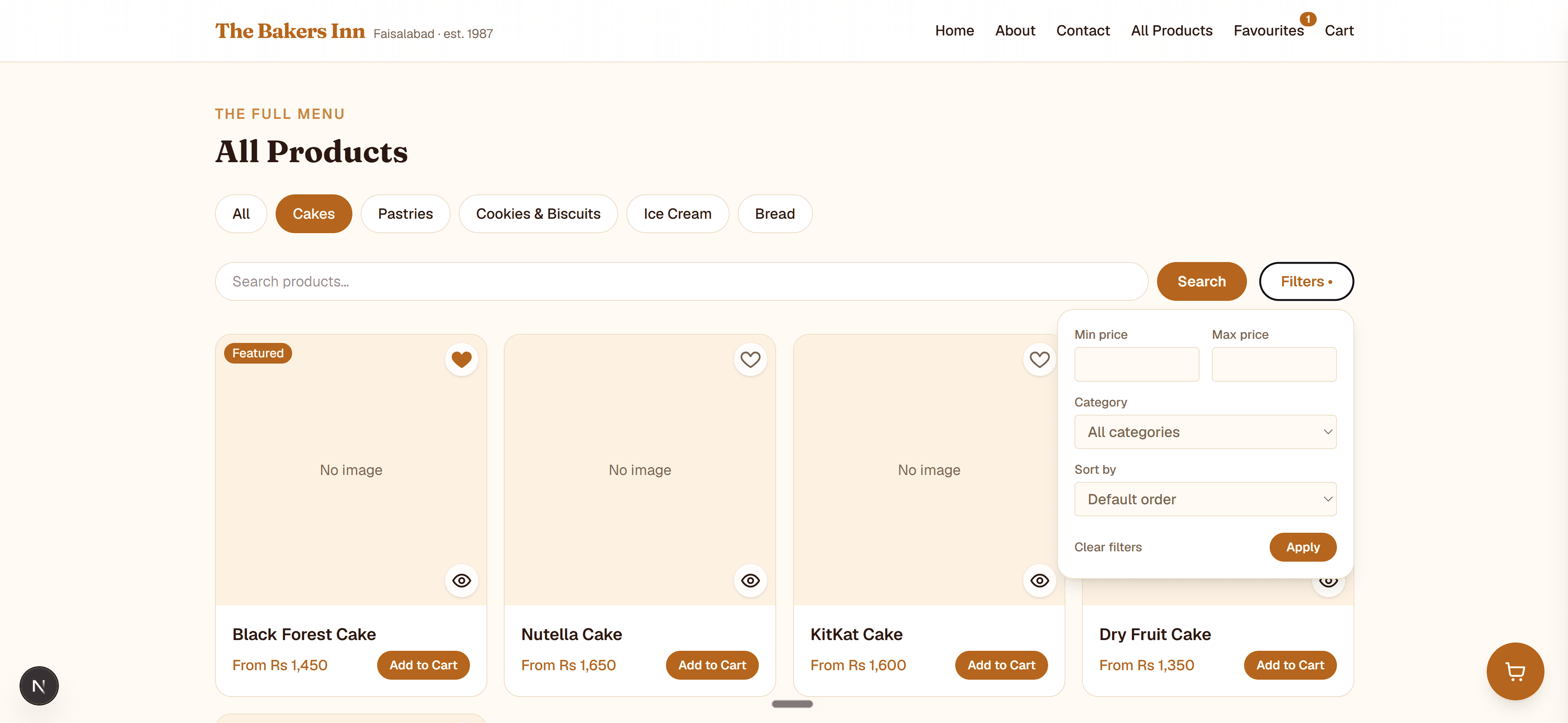Image resolution: width=1568 pixels, height=723 pixels.
Task: Select the Bread category pill
Action: (x=775, y=214)
